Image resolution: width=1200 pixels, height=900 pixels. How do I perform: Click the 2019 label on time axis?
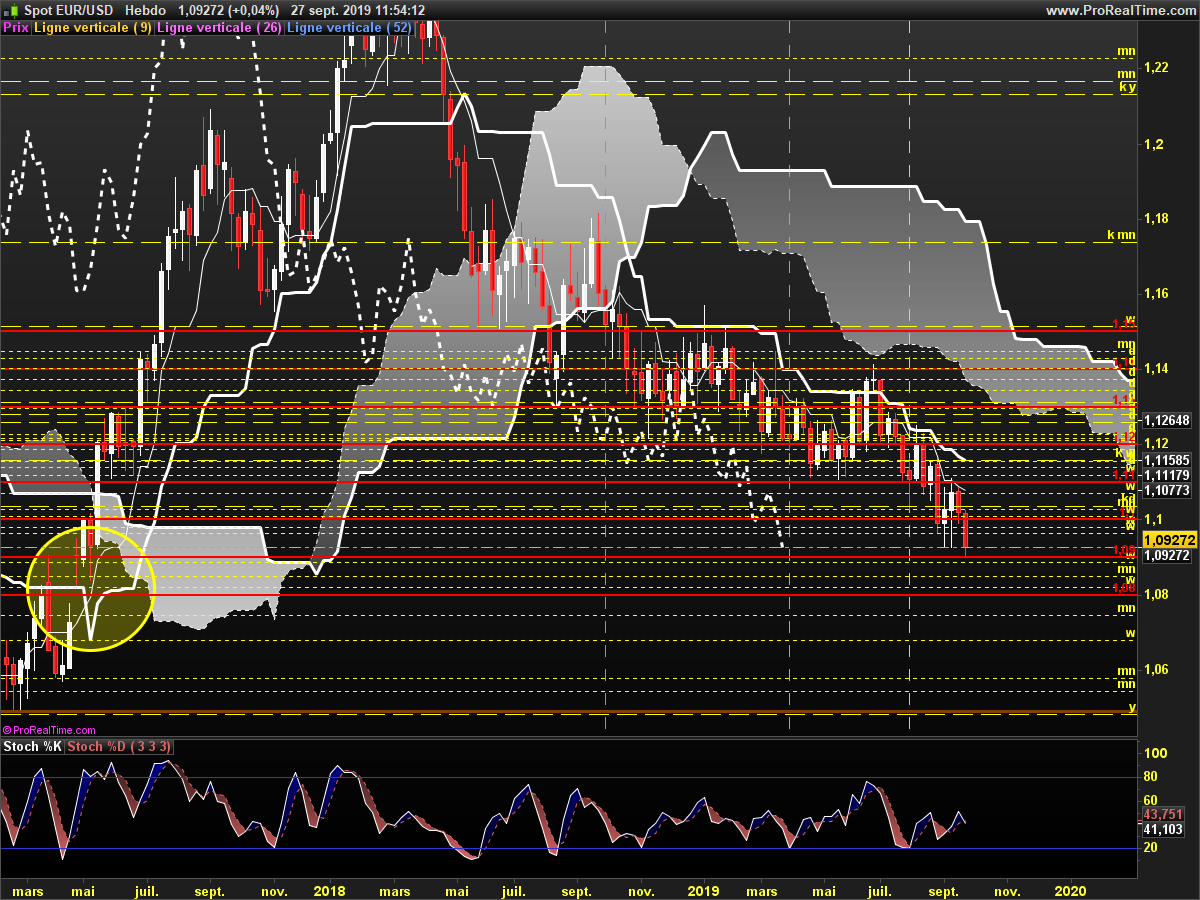(x=704, y=889)
